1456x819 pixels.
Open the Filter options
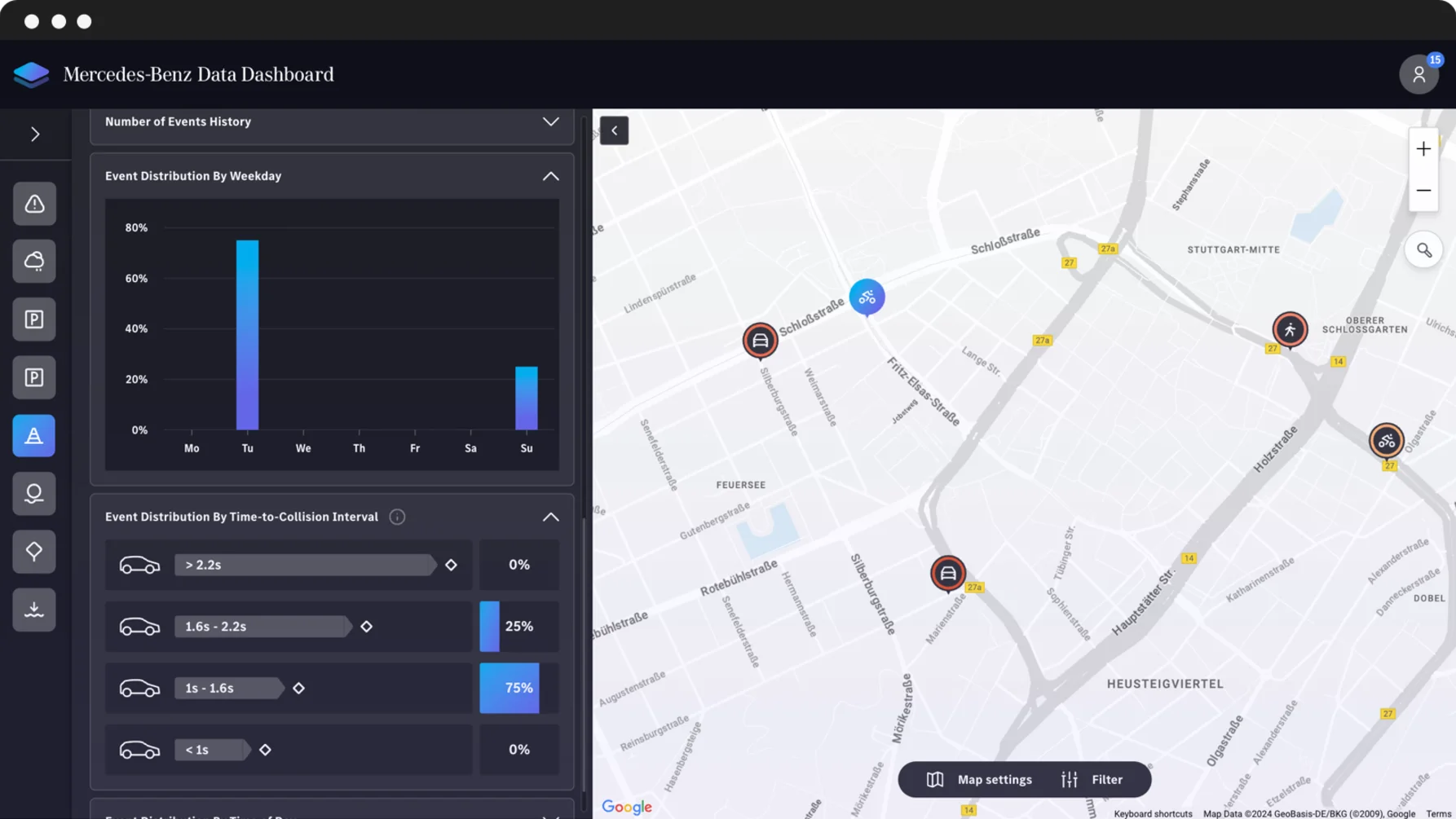[x=1092, y=780]
